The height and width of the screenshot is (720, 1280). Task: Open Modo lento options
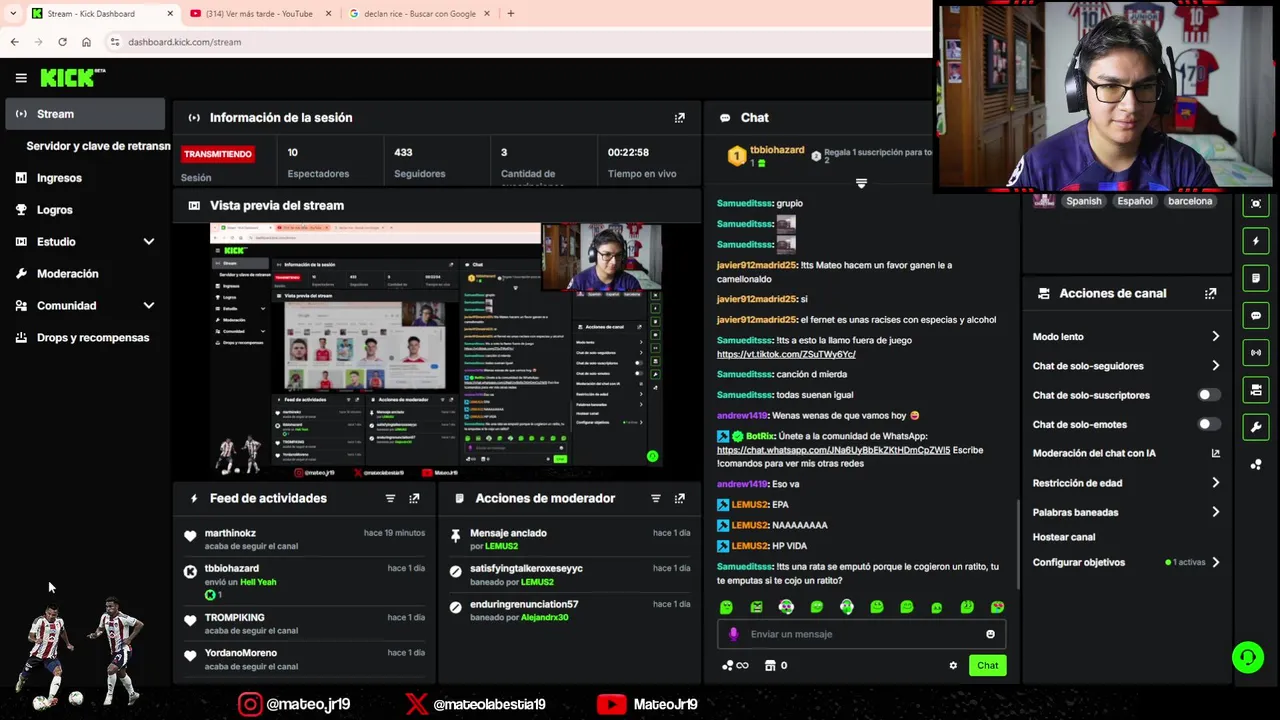pyautogui.click(x=1126, y=337)
